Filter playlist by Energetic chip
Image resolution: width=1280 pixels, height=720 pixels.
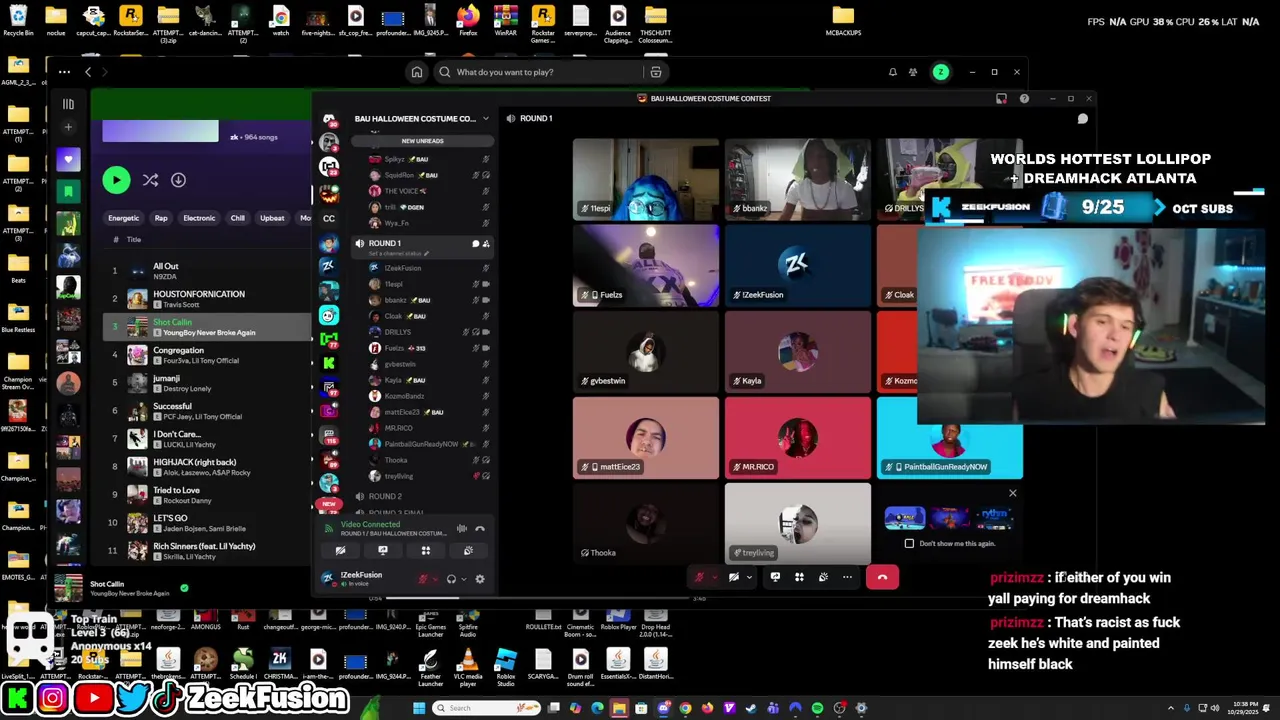(x=124, y=218)
